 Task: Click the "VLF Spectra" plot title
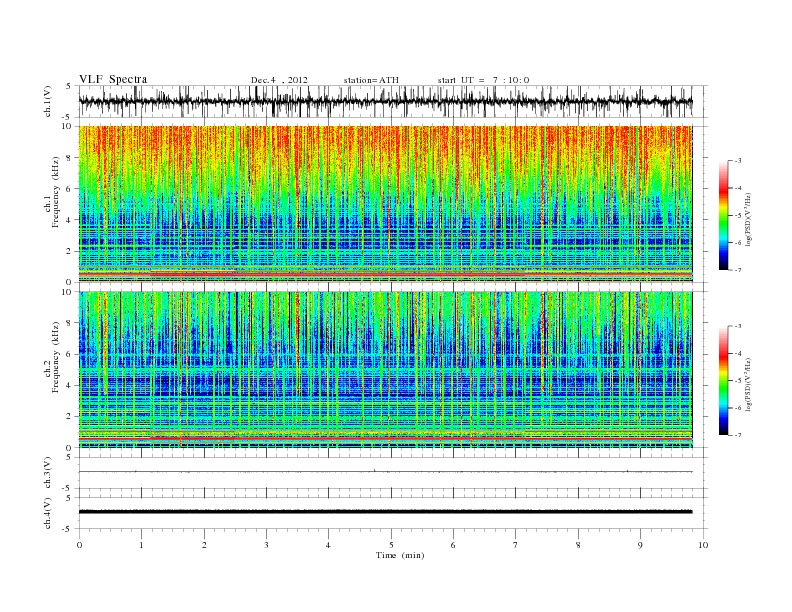(113, 79)
